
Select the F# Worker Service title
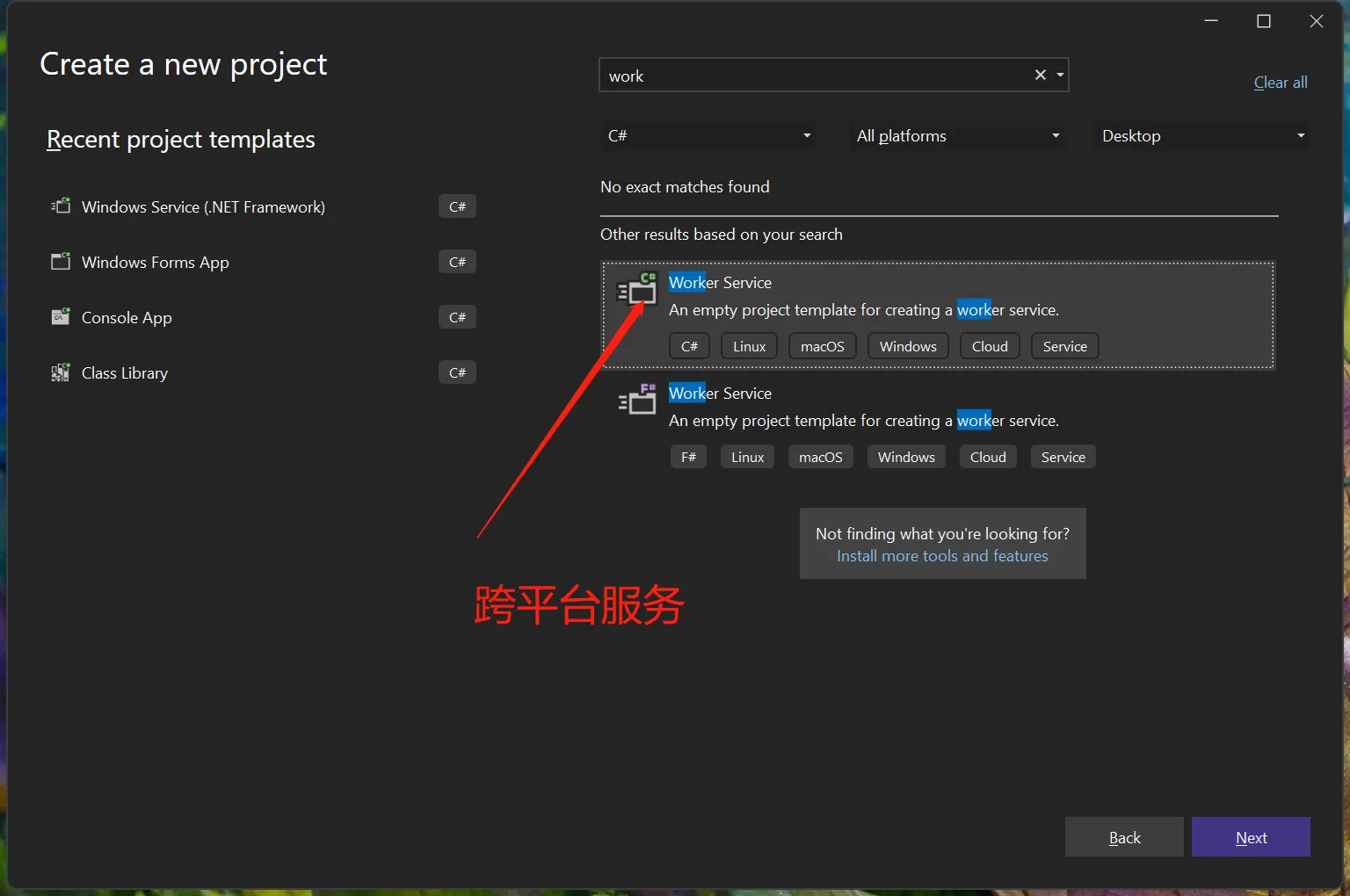click(720, 393)
